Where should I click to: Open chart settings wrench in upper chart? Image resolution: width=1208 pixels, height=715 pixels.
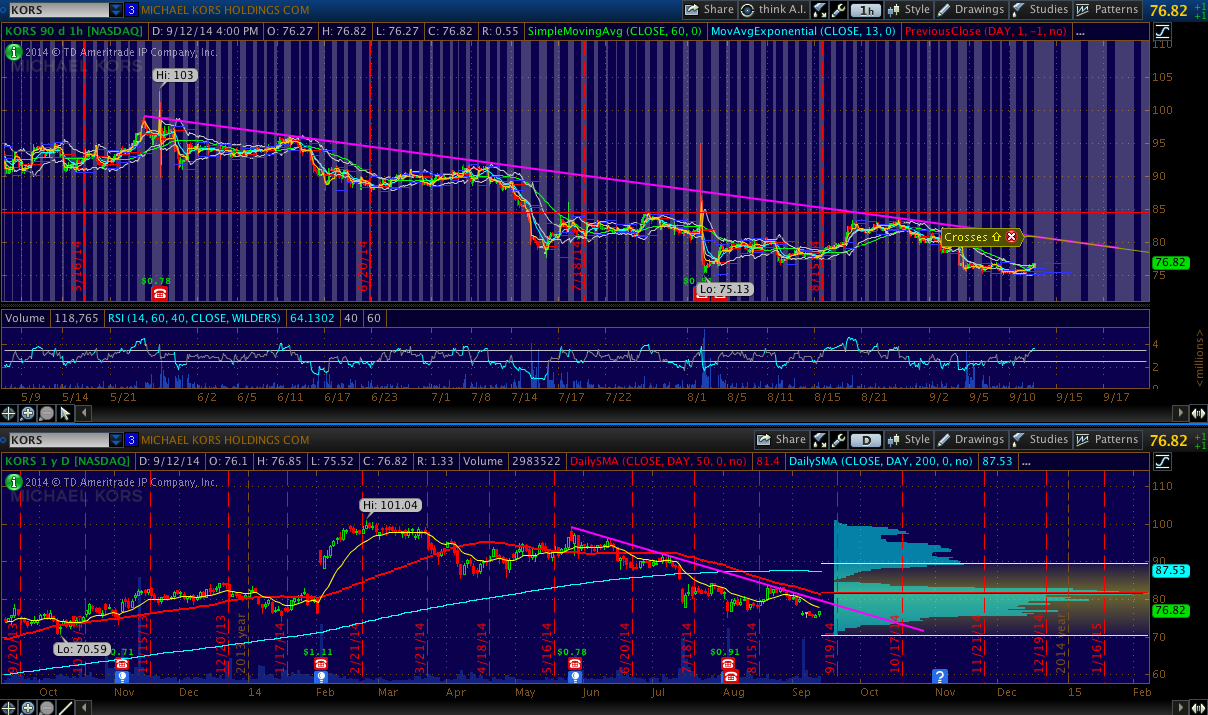coord(838,10)
